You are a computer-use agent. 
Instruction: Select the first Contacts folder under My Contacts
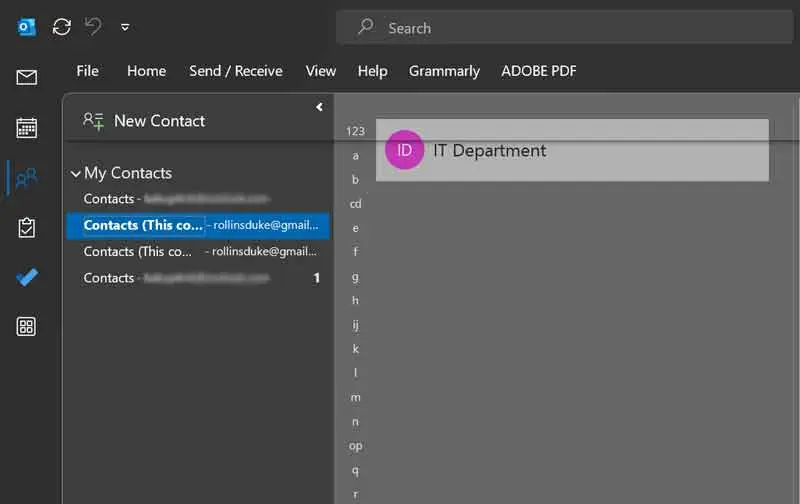point(198,198)
